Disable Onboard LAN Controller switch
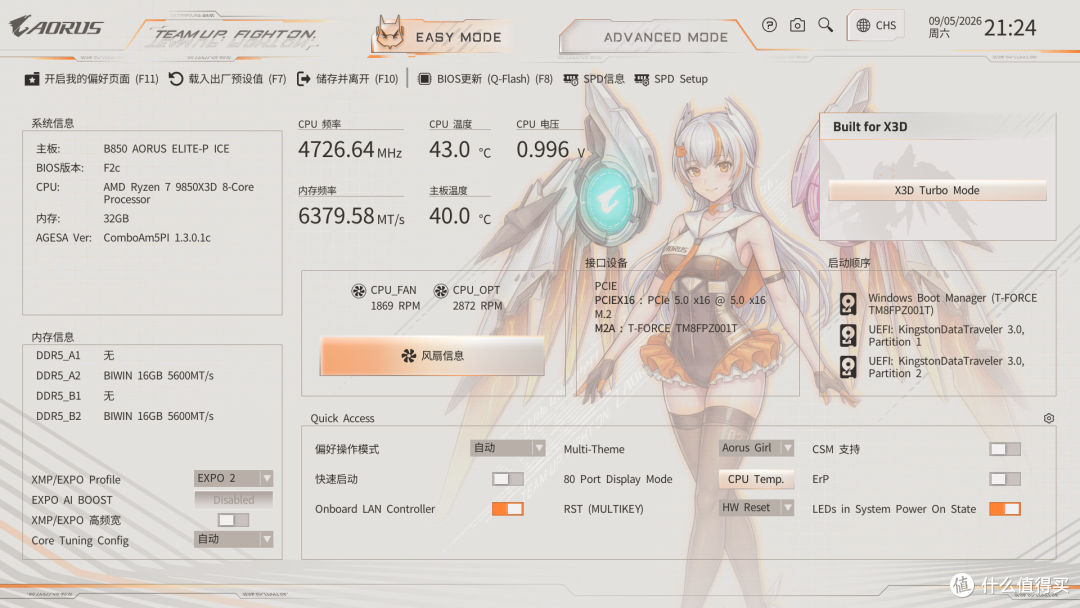1080x608 pixels. pyautogui.click(x=508, y=509)
